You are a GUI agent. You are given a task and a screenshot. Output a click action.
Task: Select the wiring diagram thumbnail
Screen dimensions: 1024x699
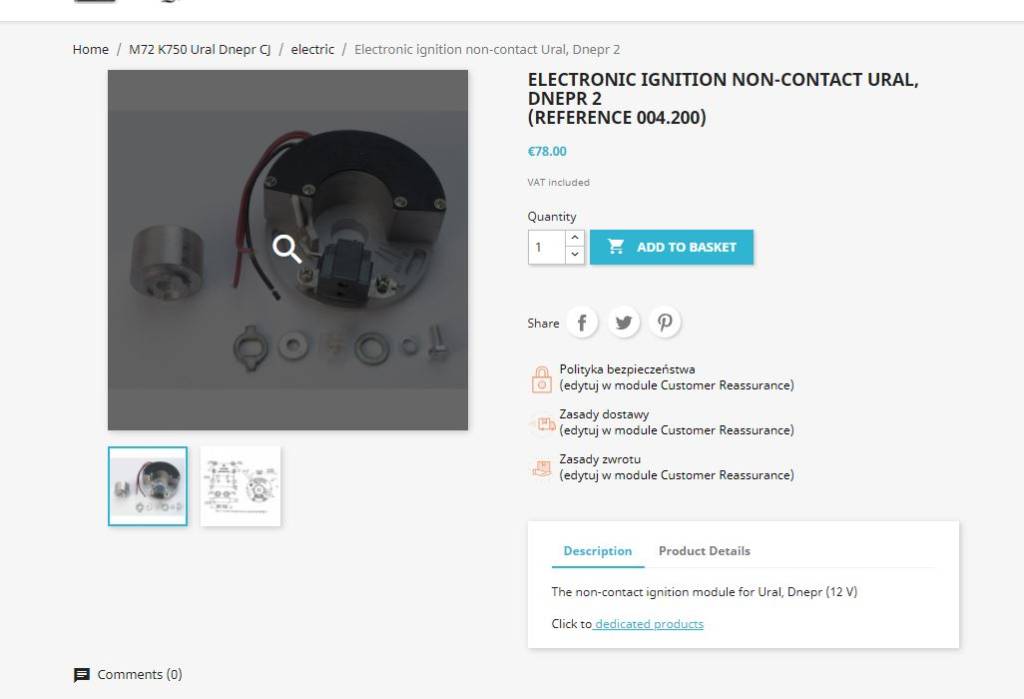click(240, 486)
